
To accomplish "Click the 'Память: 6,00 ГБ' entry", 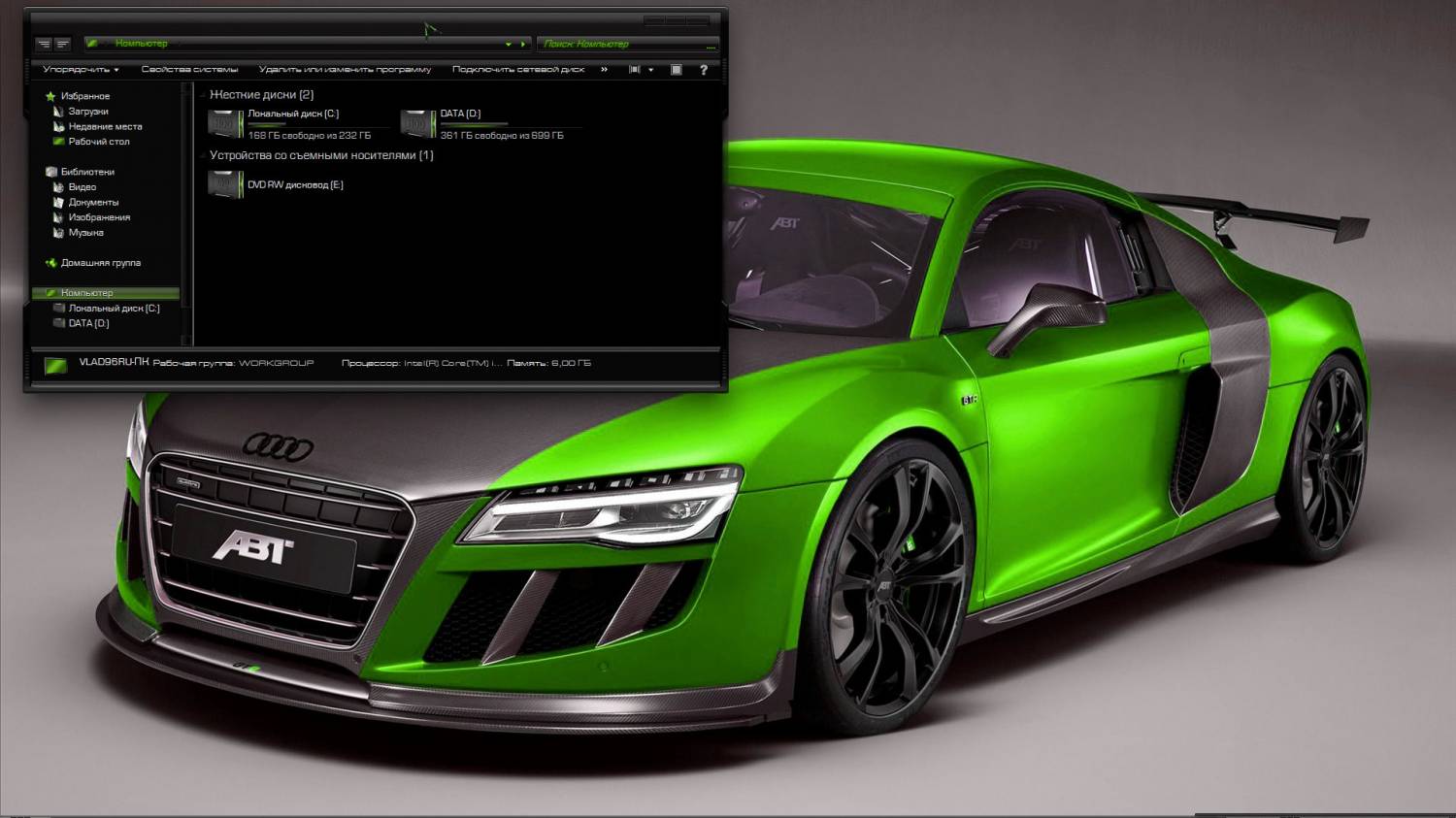I will (548, 363).
